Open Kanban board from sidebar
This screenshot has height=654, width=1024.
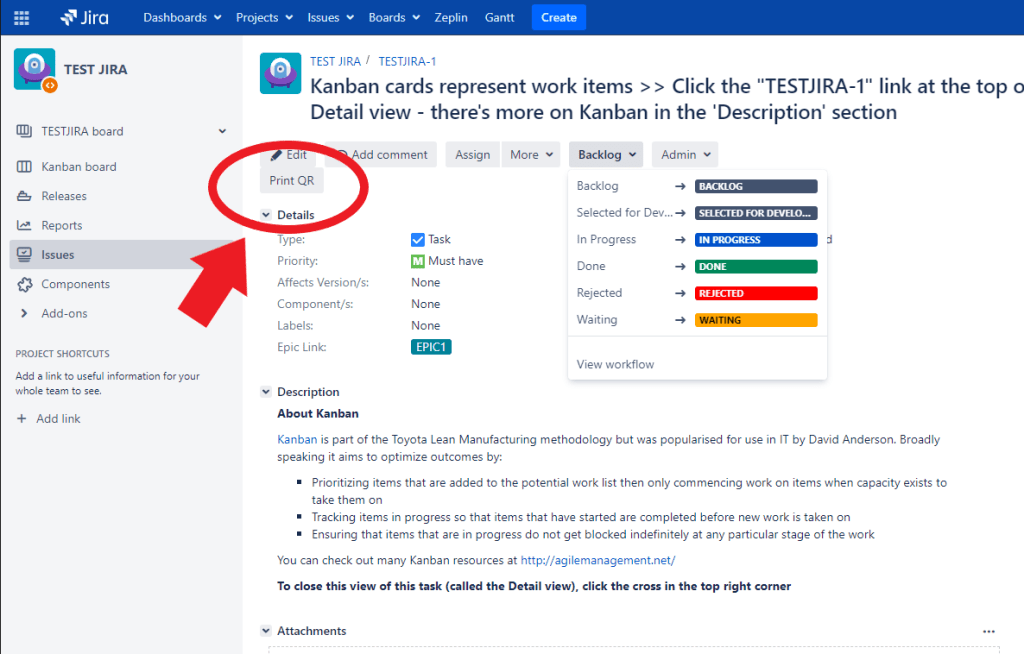pyautogui.click(x=78, y=167)
